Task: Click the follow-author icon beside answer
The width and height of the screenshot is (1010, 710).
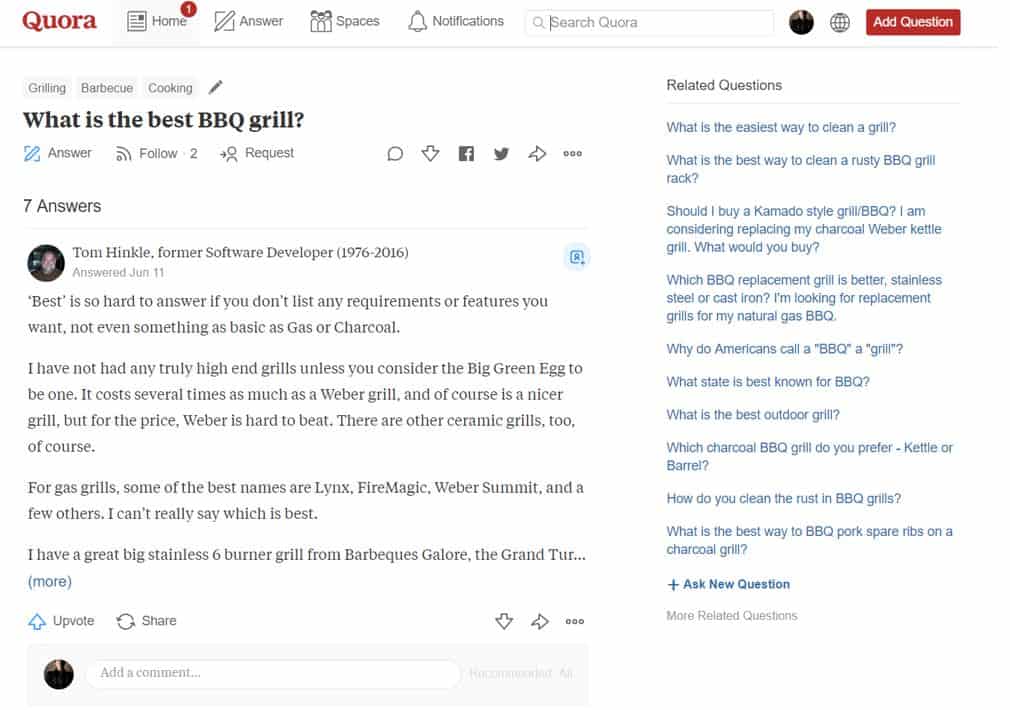Action: (576, 257)
